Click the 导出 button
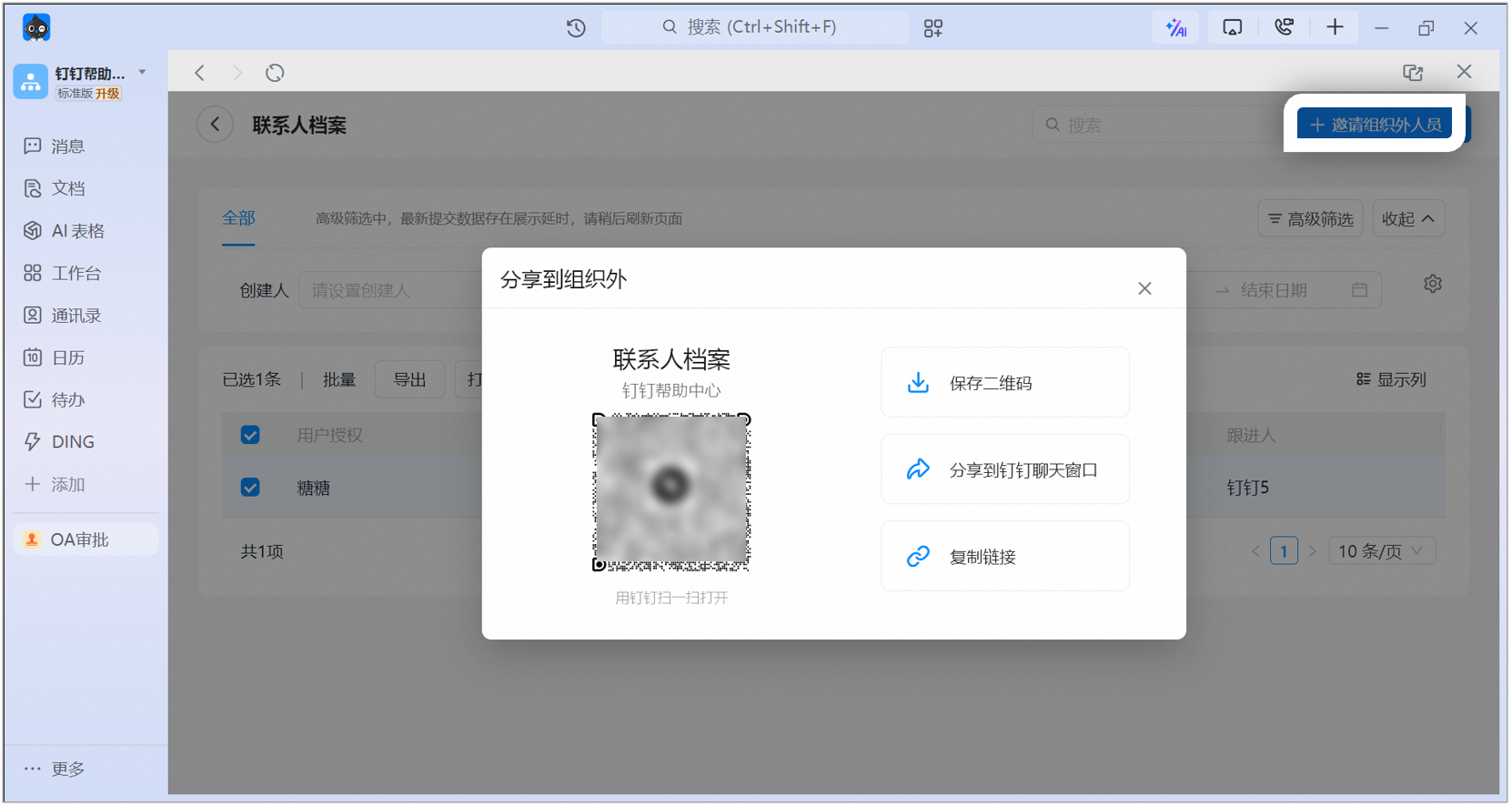Screen dimensions: 1512x806 point(409,379)
